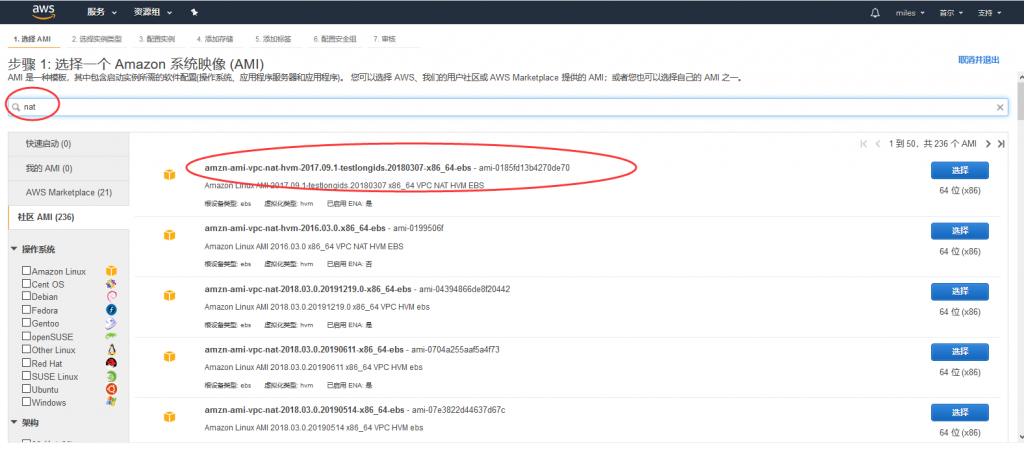This screenshot has width=1024, height=470.
Task: Check the Fedora filter
Action: tap(26, 309)
